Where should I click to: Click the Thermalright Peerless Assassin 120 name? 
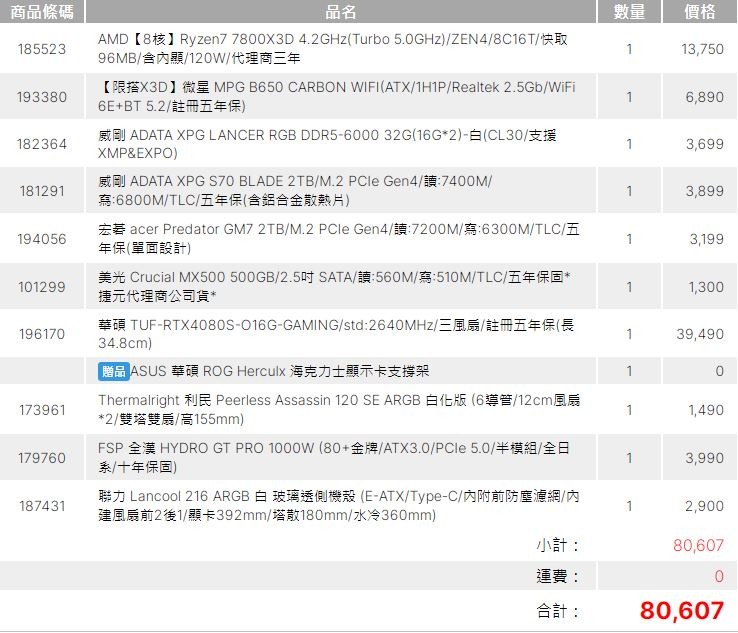tap(339, 409)
